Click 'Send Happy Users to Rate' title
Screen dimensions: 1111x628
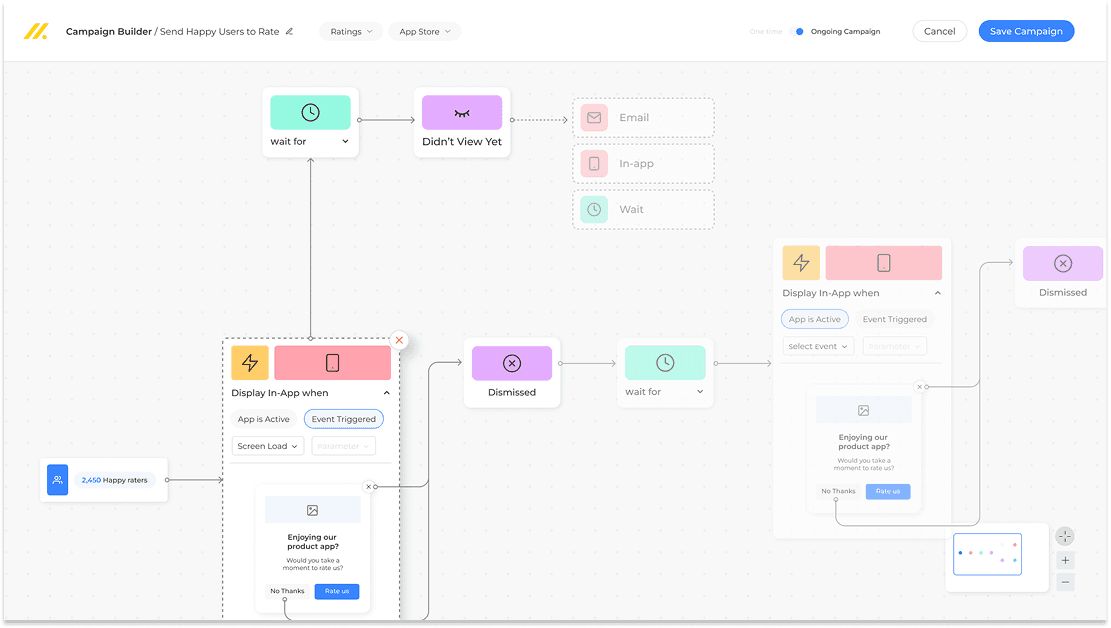click(x=219, y=31)
